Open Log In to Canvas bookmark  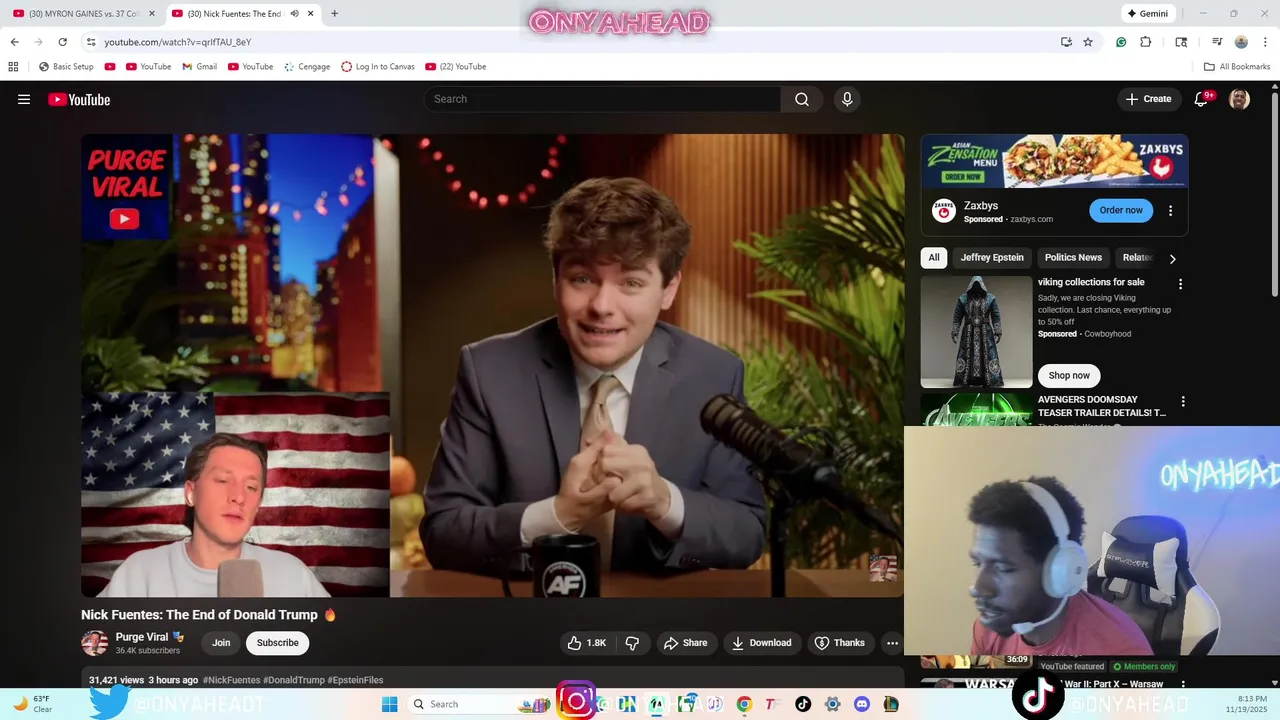(x=378, y=67)
